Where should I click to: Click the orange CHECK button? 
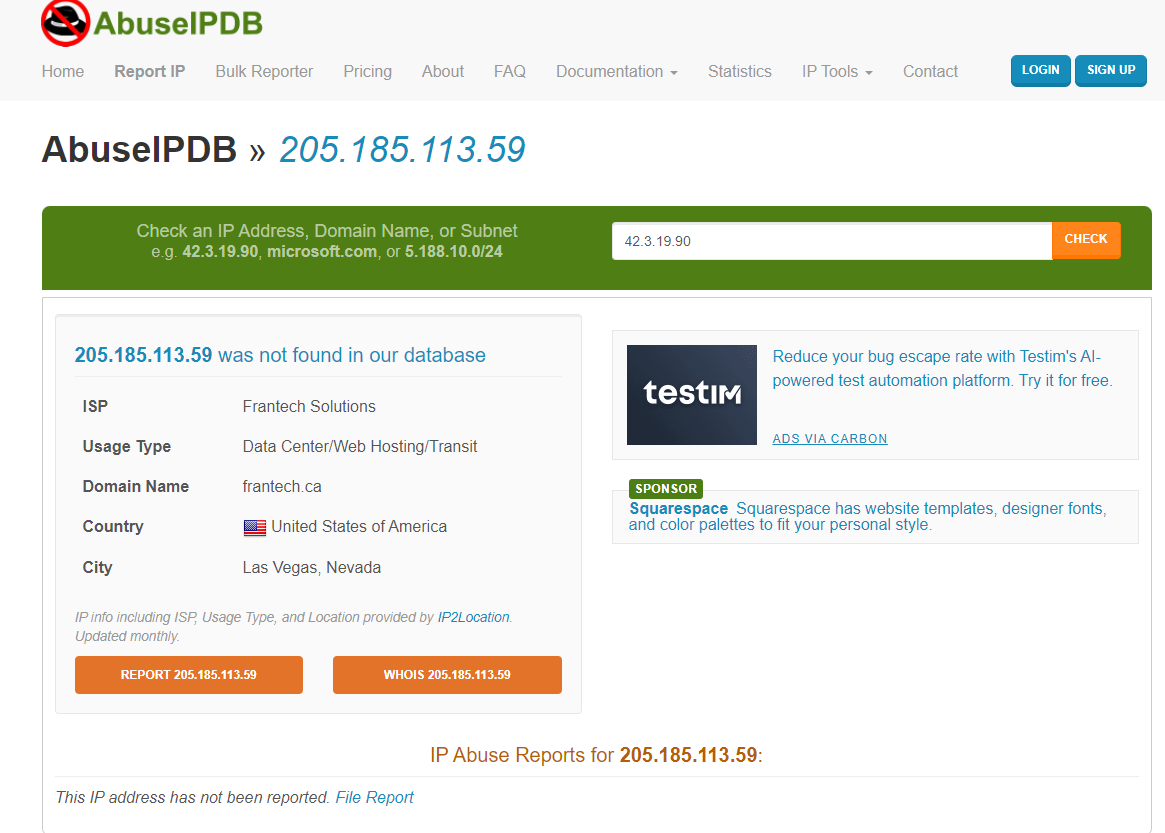(1086, 240)
